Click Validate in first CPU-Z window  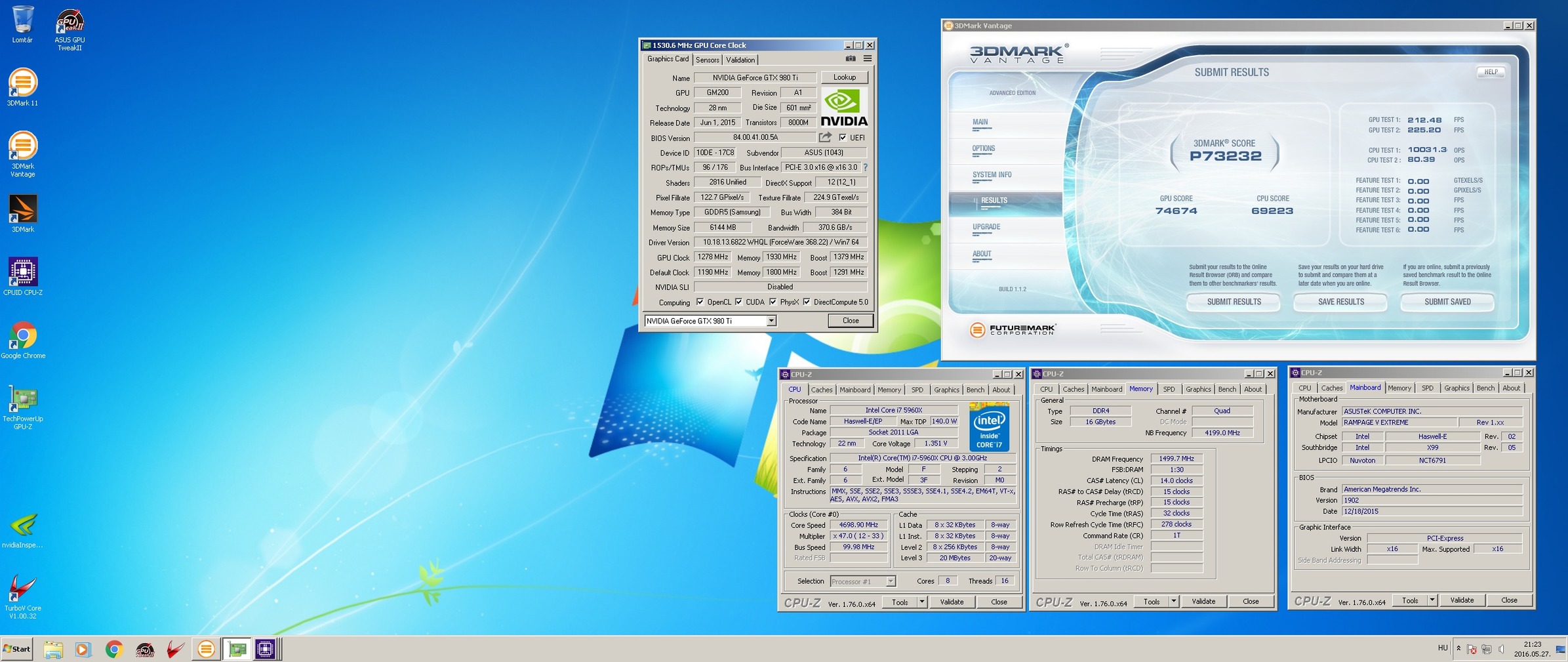[952, 602]
